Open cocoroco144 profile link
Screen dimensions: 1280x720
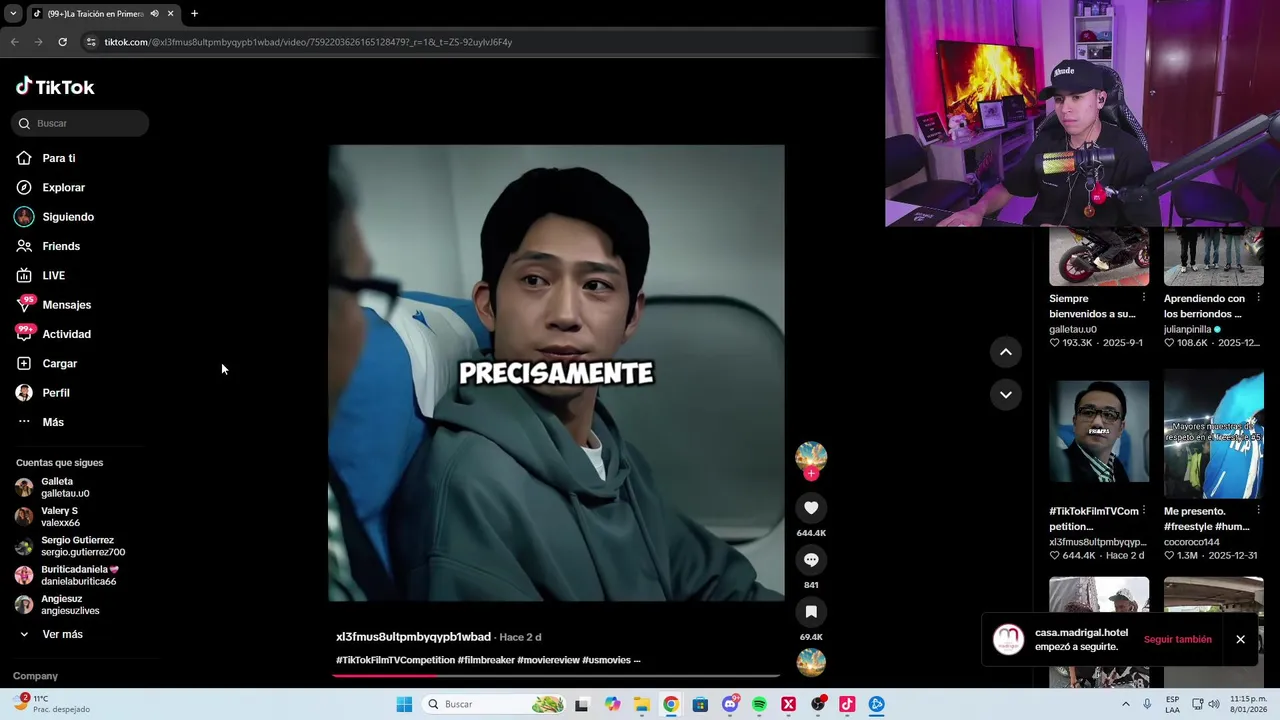pyautogui.click(x=1191, y=542)
